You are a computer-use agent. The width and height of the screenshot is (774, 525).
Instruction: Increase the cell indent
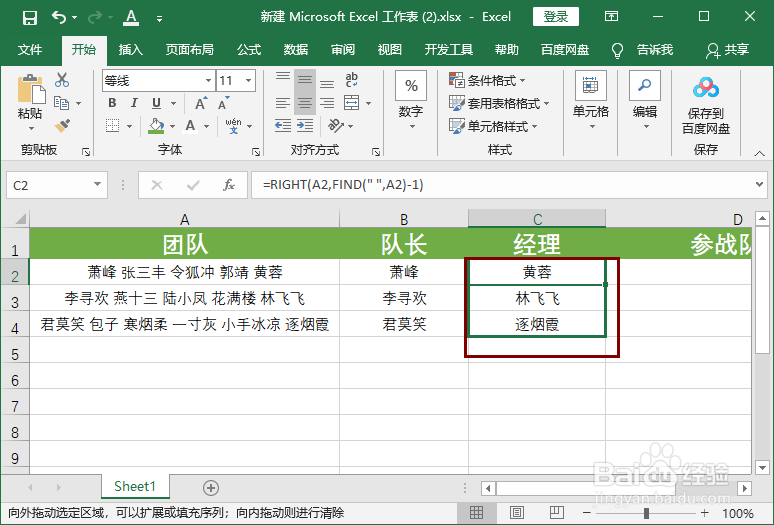[305, 126]
